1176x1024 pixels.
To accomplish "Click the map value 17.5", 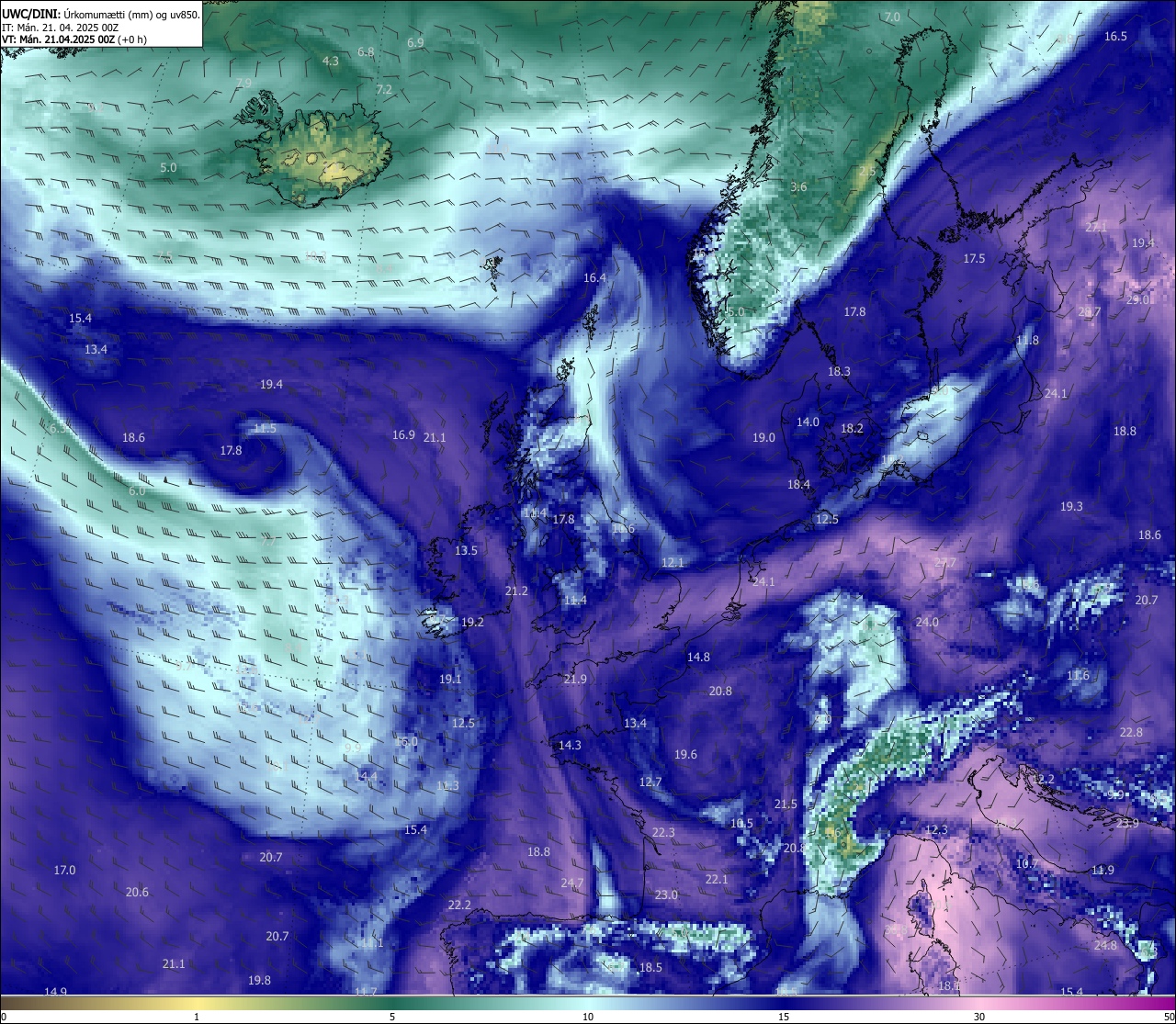I will 974,258.
